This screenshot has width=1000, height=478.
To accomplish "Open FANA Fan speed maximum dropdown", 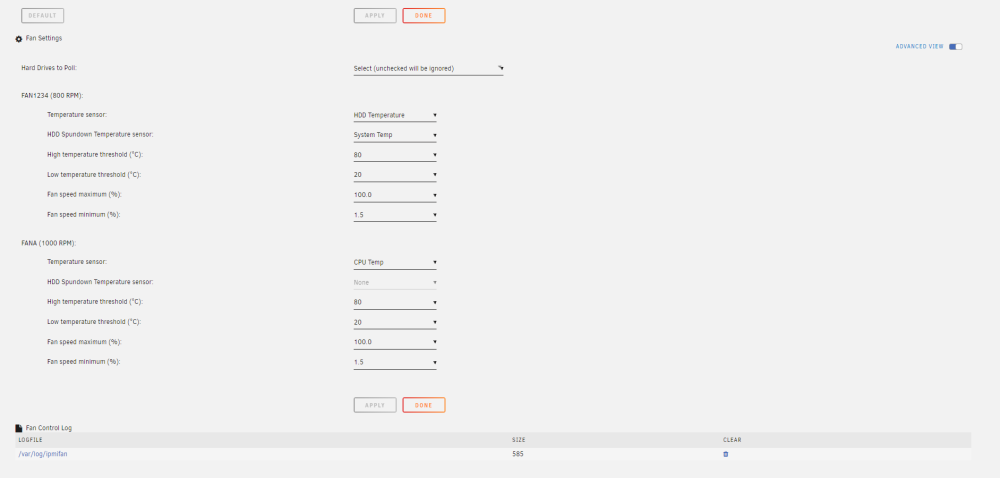I will pos(395,342).
